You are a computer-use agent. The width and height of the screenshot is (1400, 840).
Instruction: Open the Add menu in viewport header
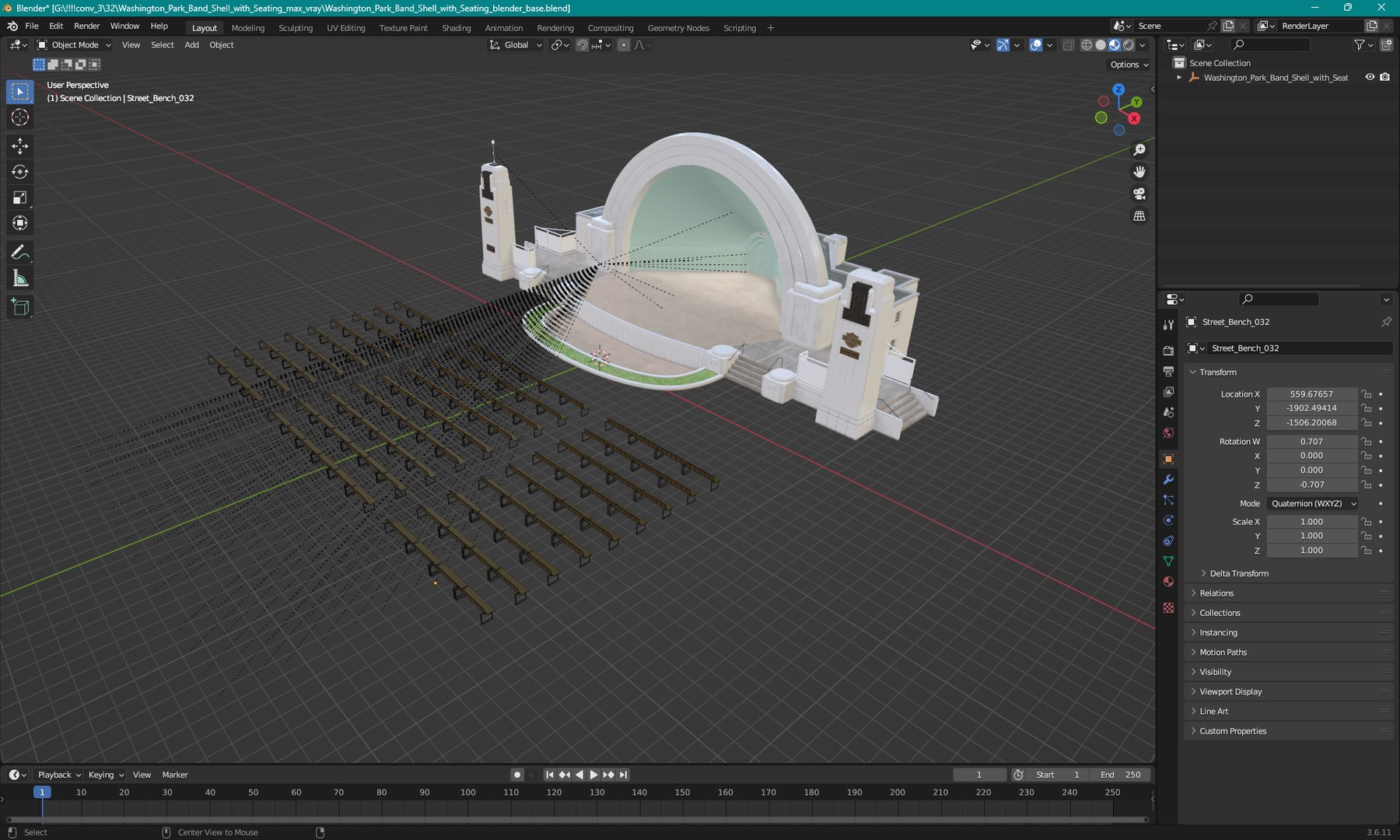pyautogui.click(x=191, y=45)
